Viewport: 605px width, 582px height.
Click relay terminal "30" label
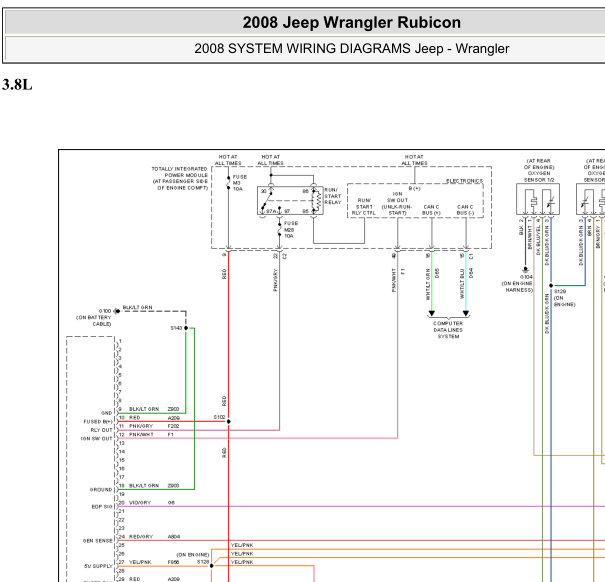[x=263, y=191]
